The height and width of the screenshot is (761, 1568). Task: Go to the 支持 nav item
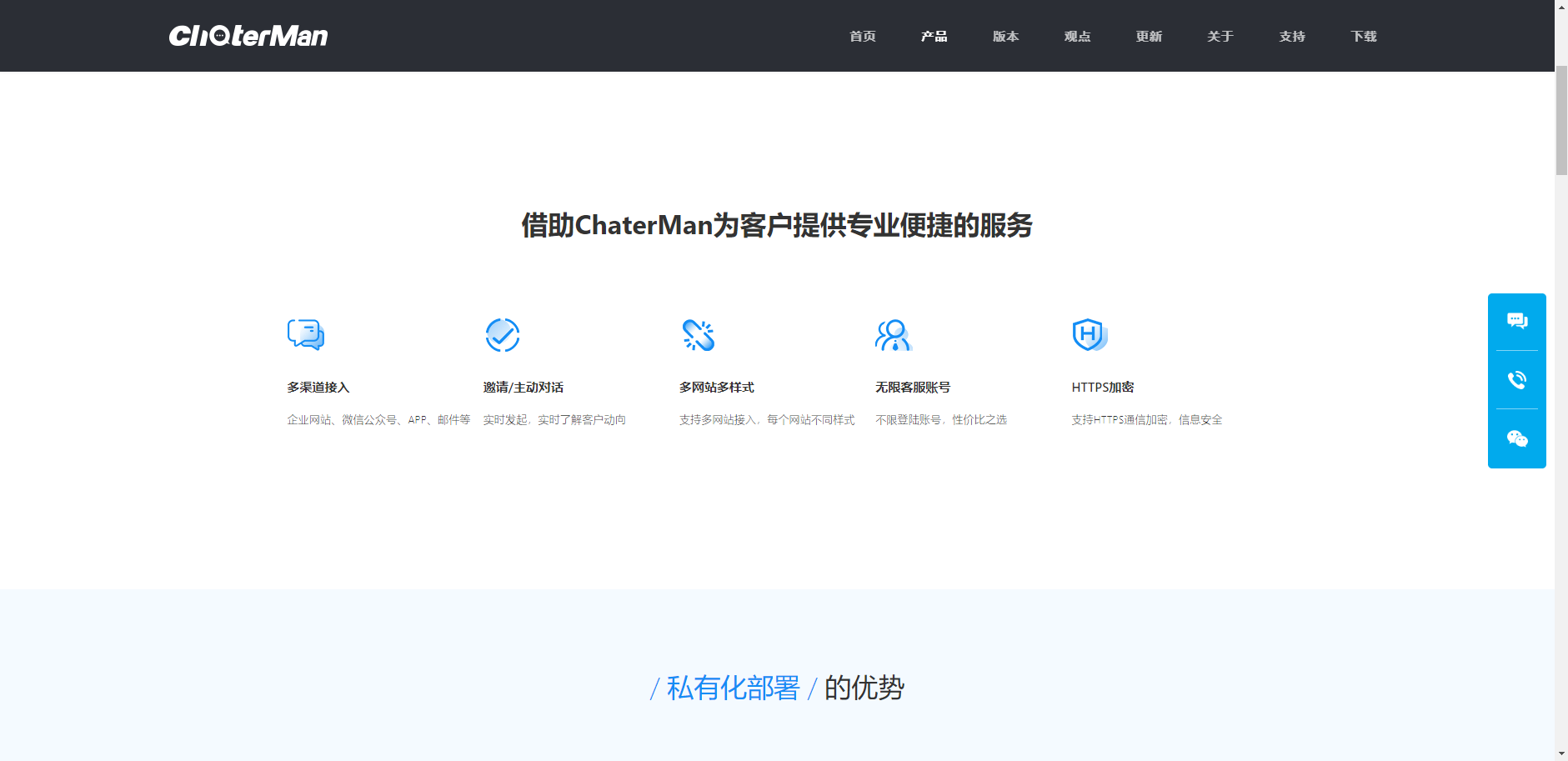1292,37
